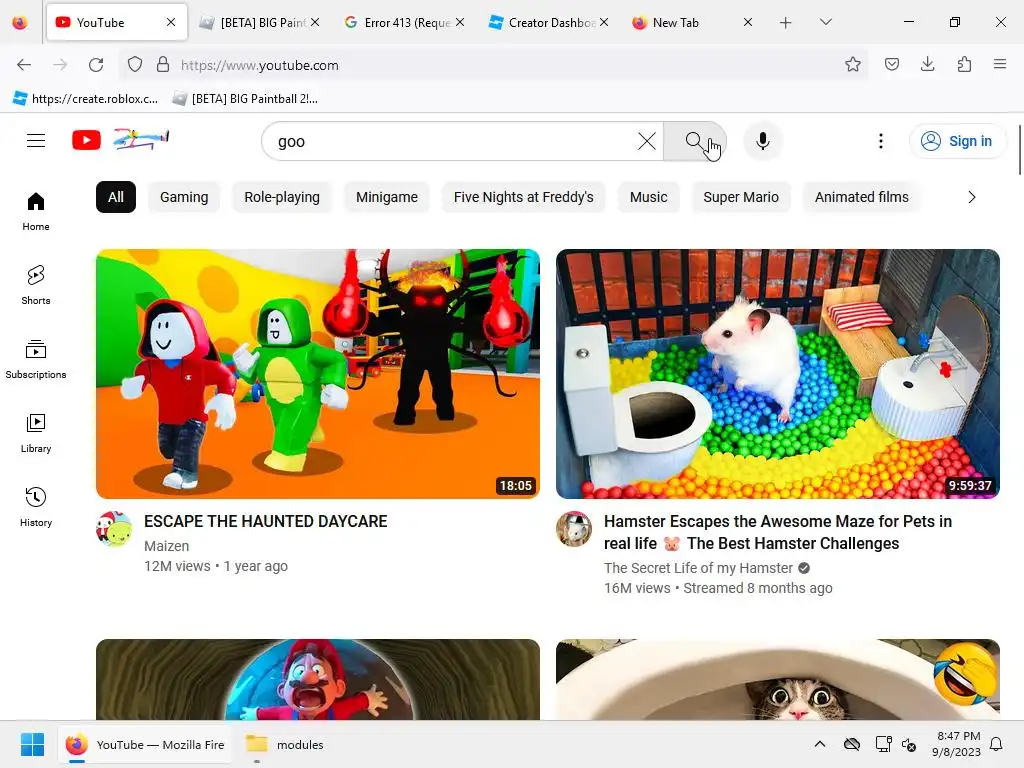Select the YouTube browser tab
Screen dimensions: 1024x768
(117, 23)
